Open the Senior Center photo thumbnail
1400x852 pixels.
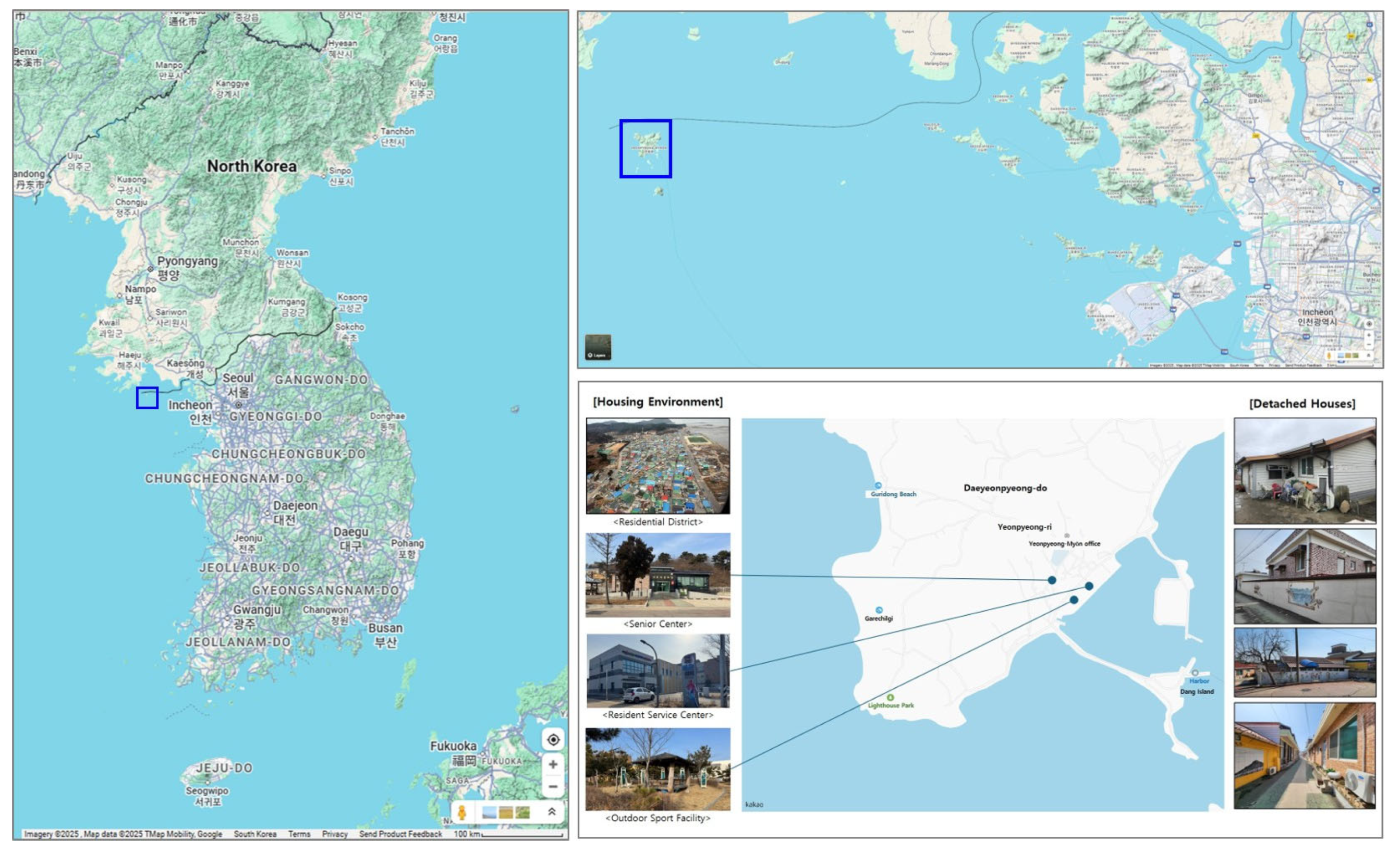coord(658,575)
